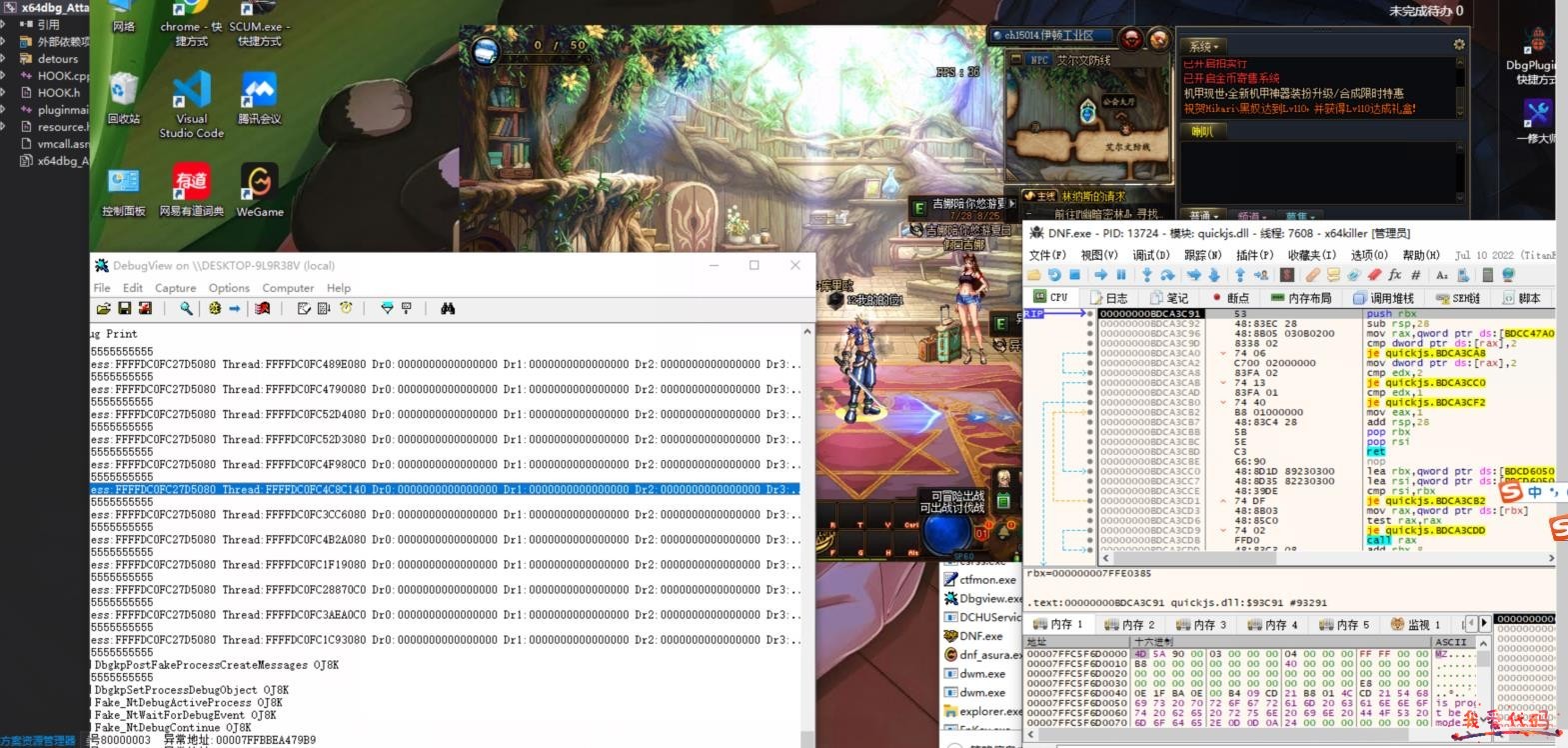Select 内存 2 dump tab
Screen dimensions: 1568x748
coord(1129,624)
